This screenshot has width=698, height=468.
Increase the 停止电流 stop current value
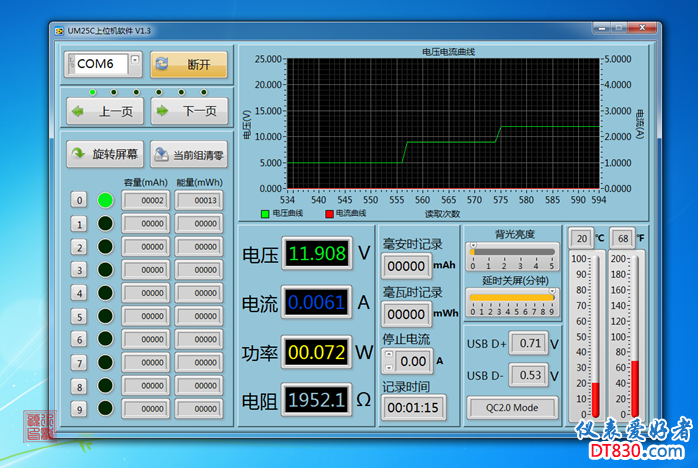(390, 355)
